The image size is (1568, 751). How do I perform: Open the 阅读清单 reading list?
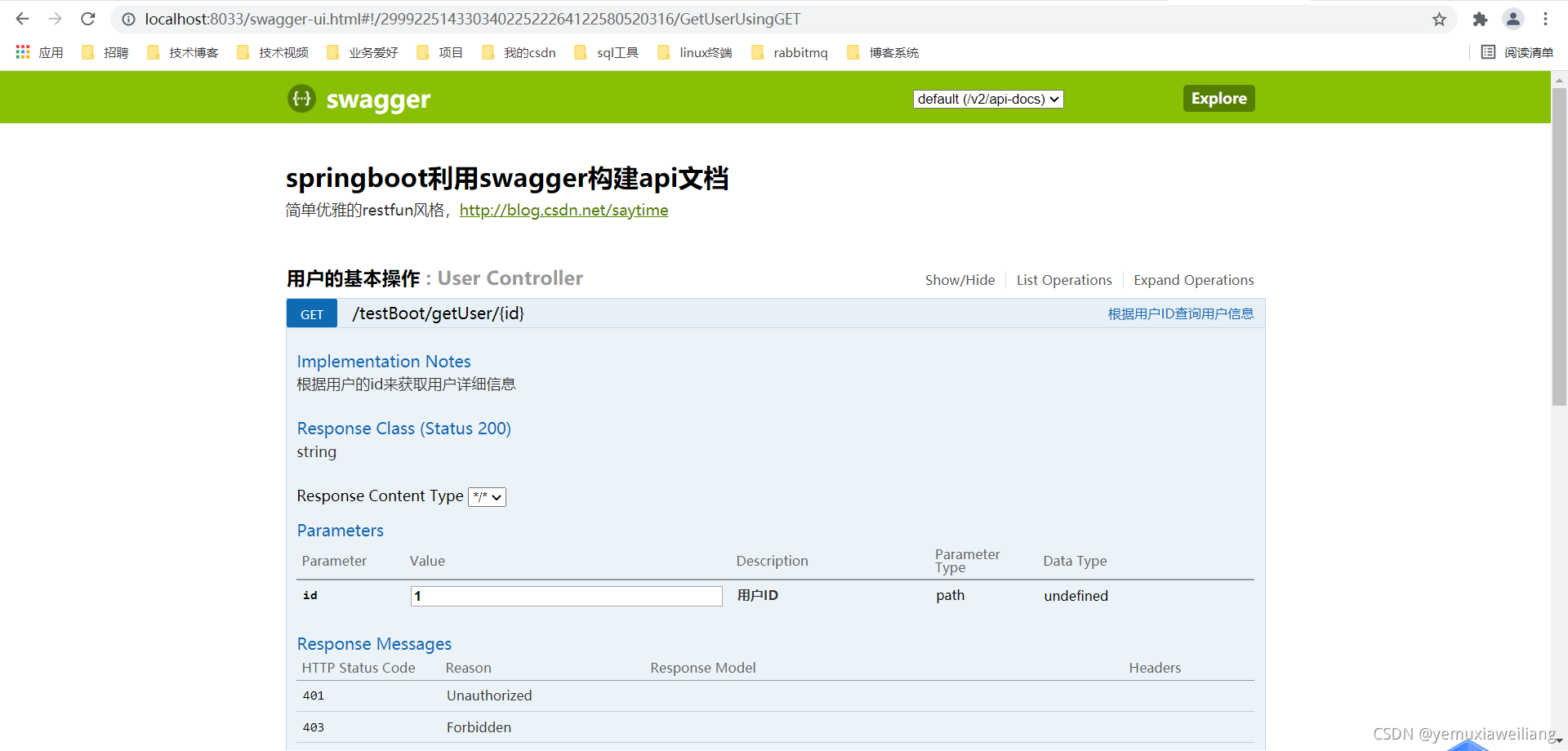tap(1517, 52)
